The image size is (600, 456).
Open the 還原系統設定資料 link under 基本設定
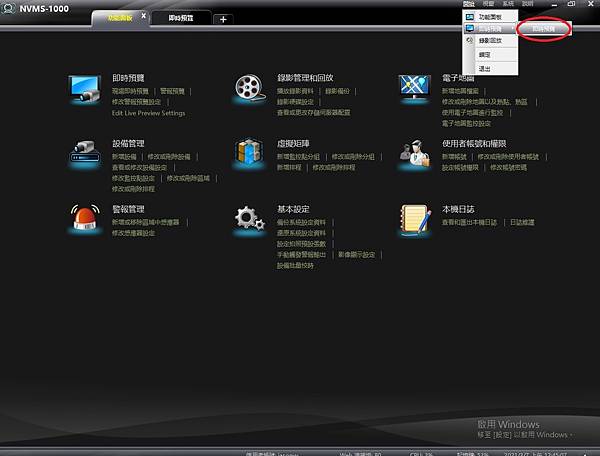pyautogui.click(x=302, y=233)
